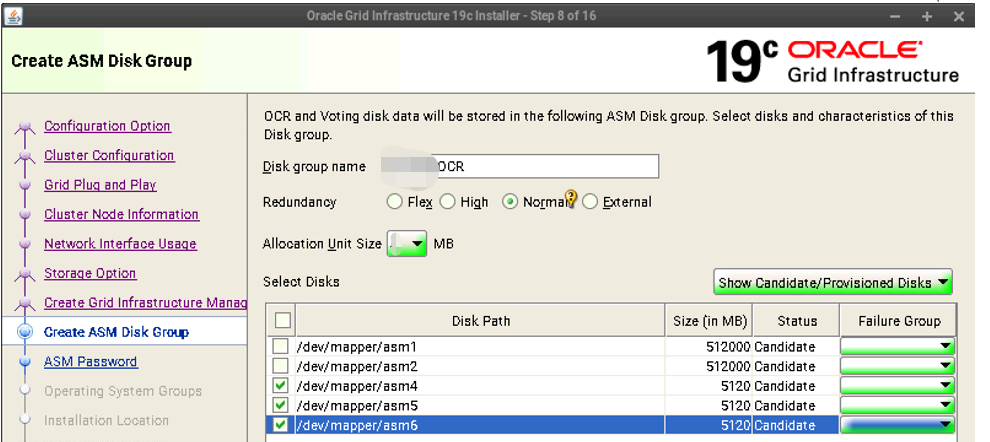Uncheck the /dev/mapper/asm5 disk checkbox

[281, 405]
